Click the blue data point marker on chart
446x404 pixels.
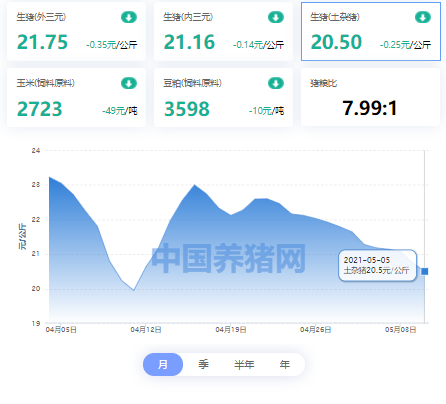[425, 272]
